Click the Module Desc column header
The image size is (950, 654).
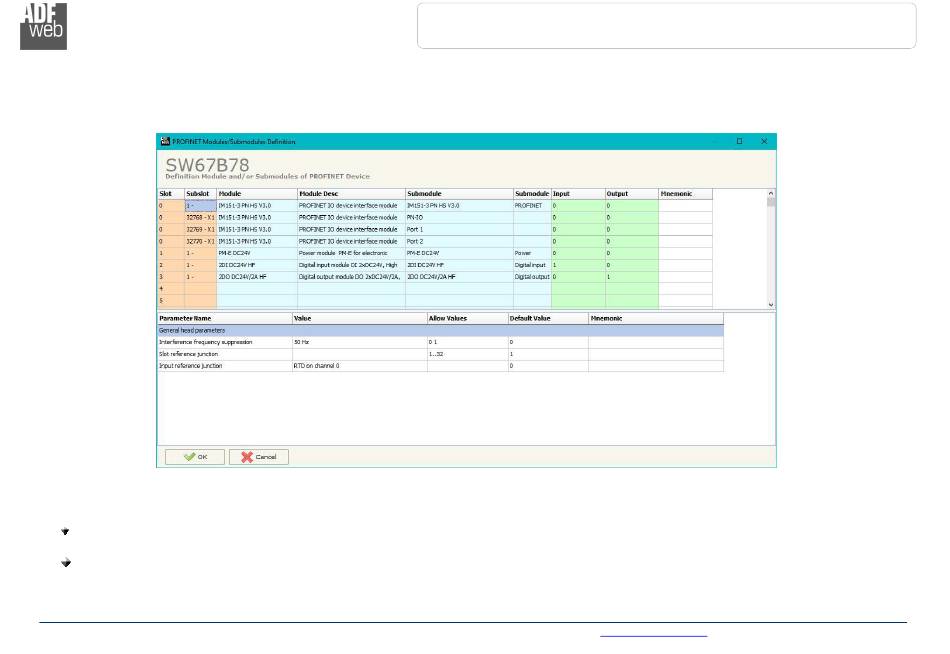click(x=351, y=194)
